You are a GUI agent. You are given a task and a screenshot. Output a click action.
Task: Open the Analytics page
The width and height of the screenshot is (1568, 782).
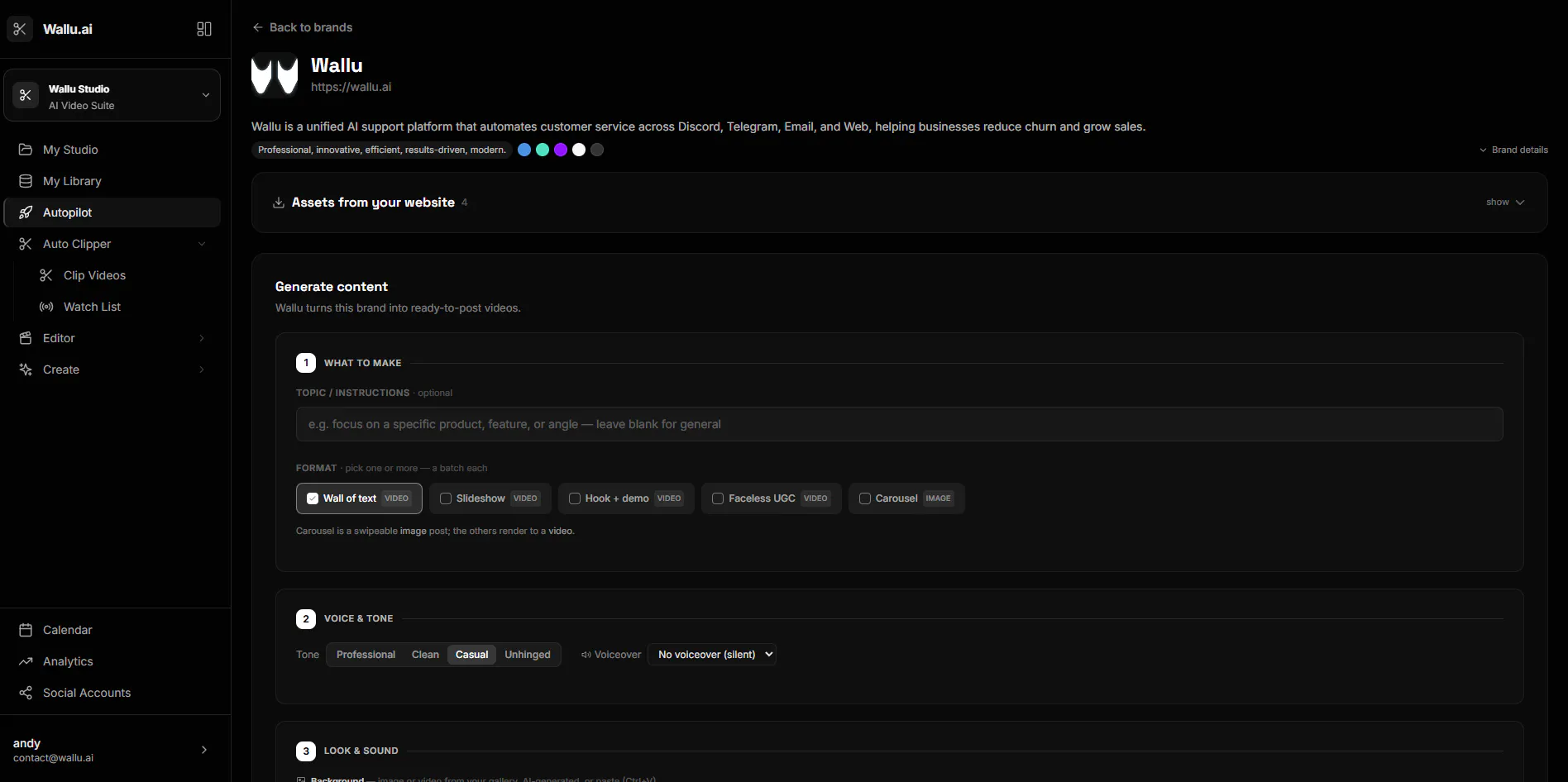click(x=112, y=661)
